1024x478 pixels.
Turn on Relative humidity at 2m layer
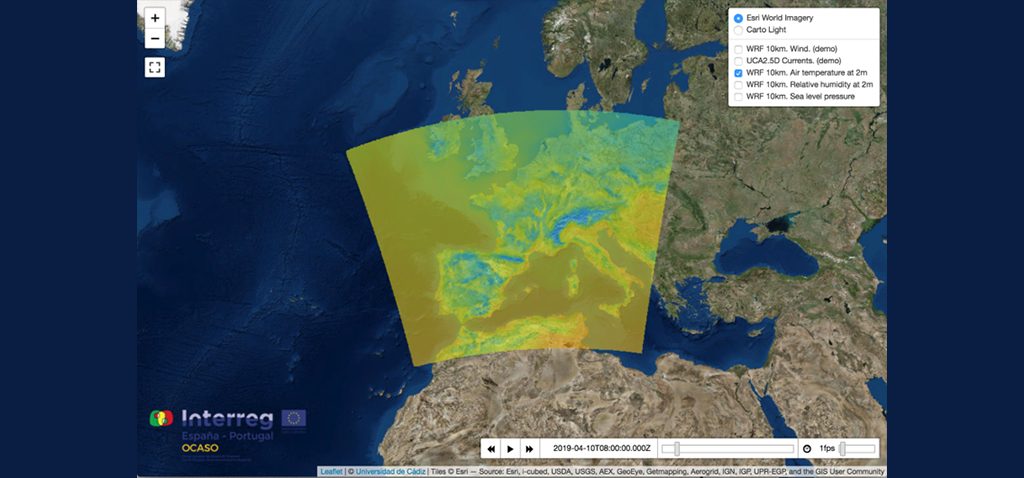pos(738,85)
